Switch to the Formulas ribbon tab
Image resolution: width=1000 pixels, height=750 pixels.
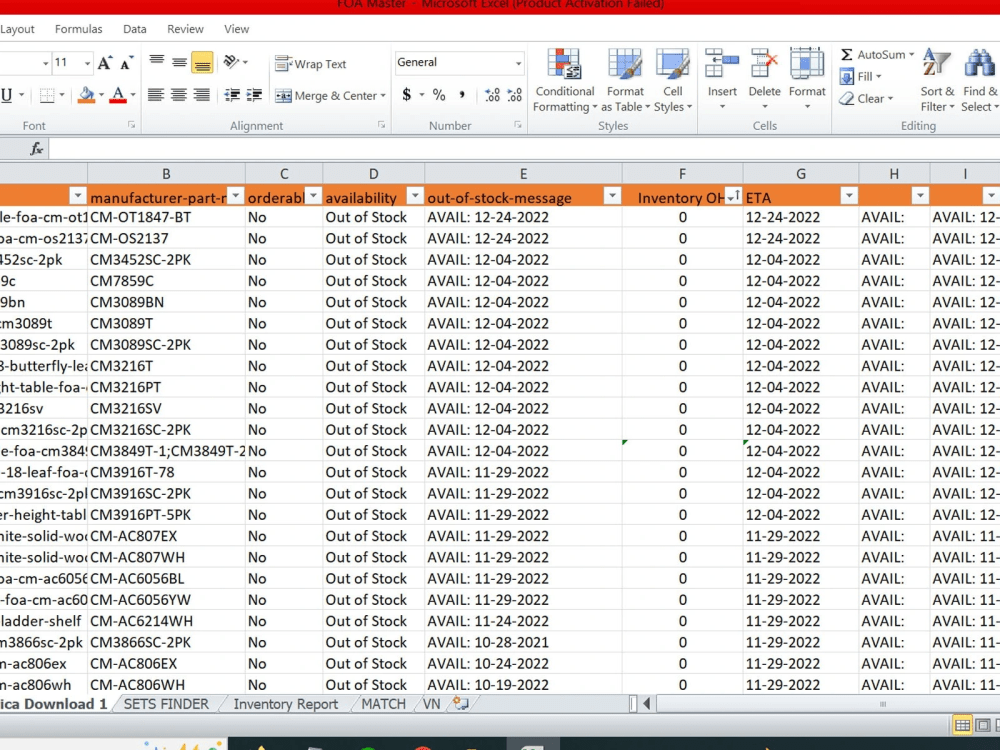(x=78, y=29)
